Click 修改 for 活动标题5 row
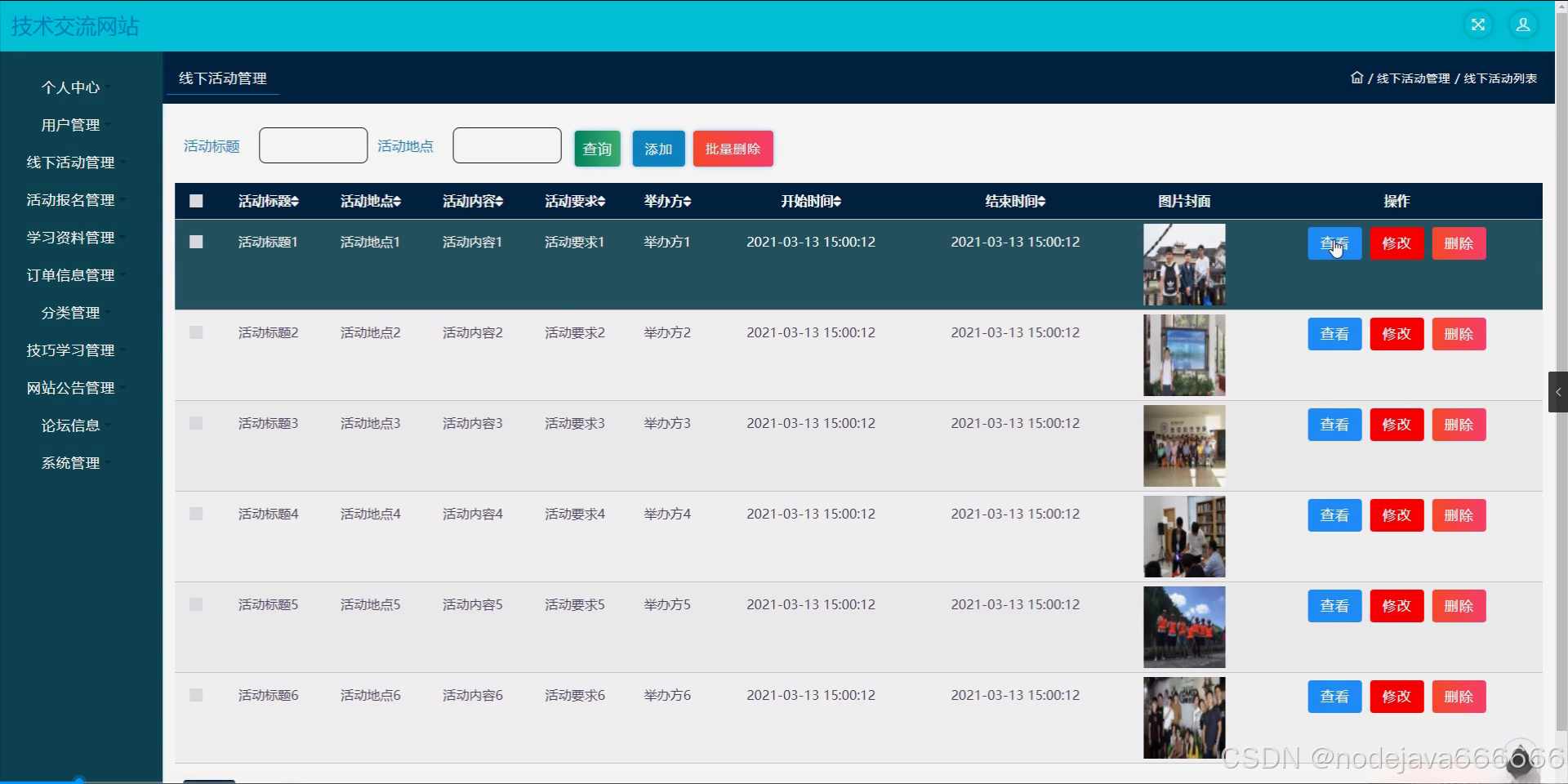This screenshot has height=784, width=1568. (1396, 606)
